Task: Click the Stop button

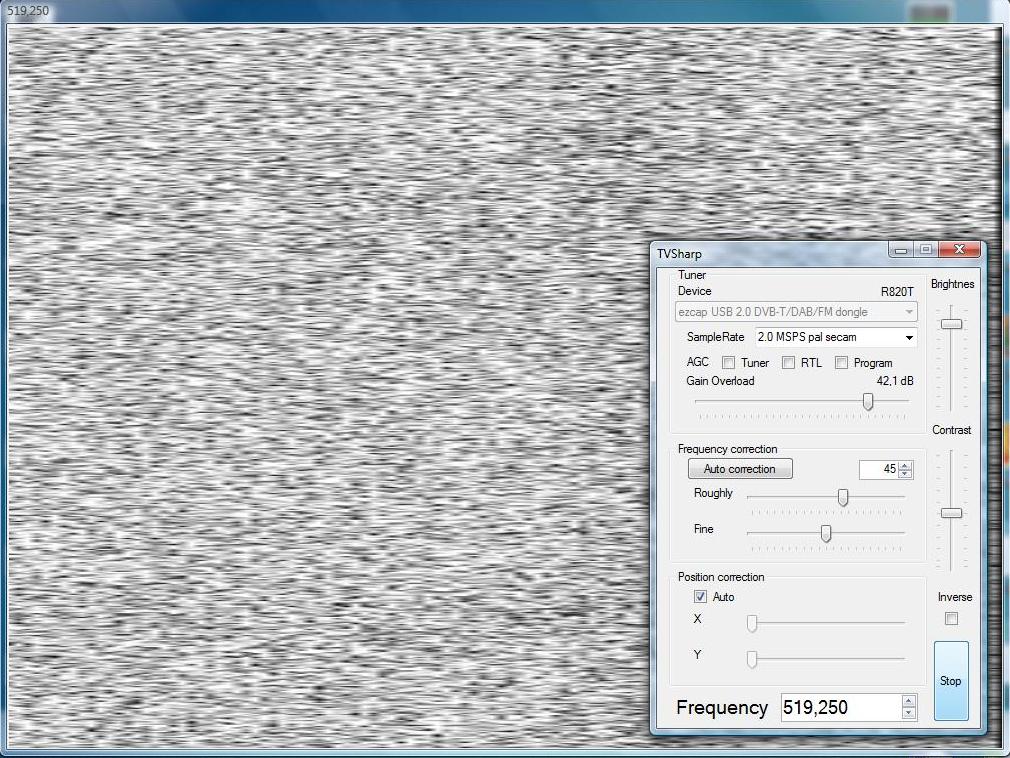Action: tap(951, 681)
